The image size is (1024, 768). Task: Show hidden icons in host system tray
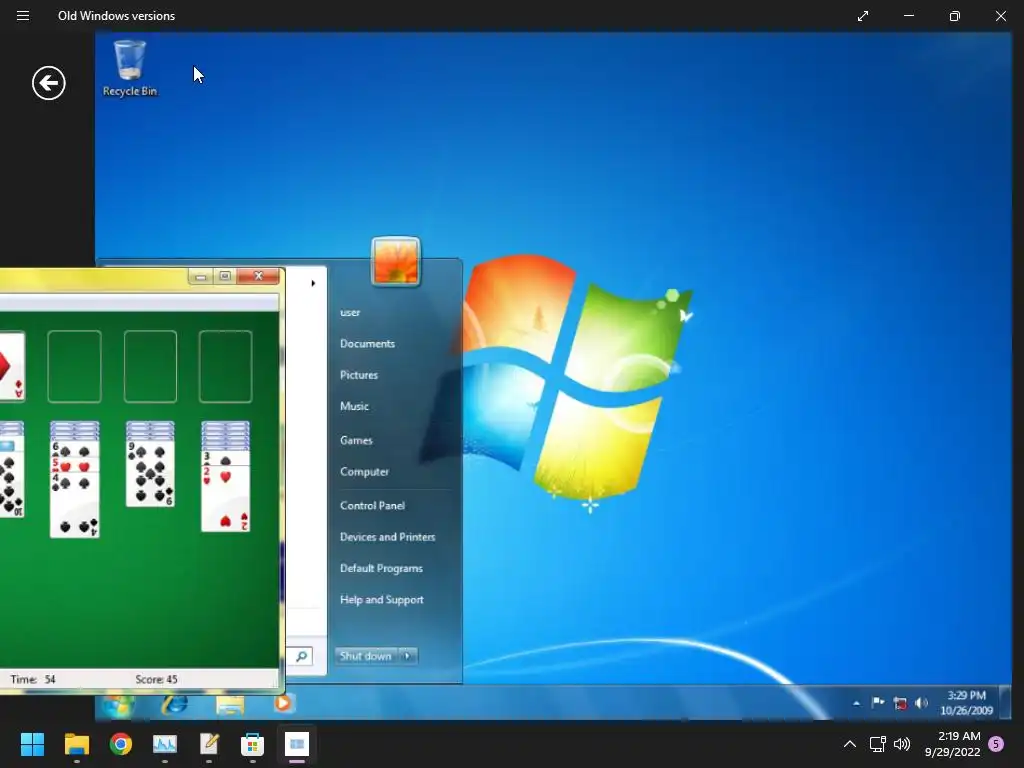point(850,744)
